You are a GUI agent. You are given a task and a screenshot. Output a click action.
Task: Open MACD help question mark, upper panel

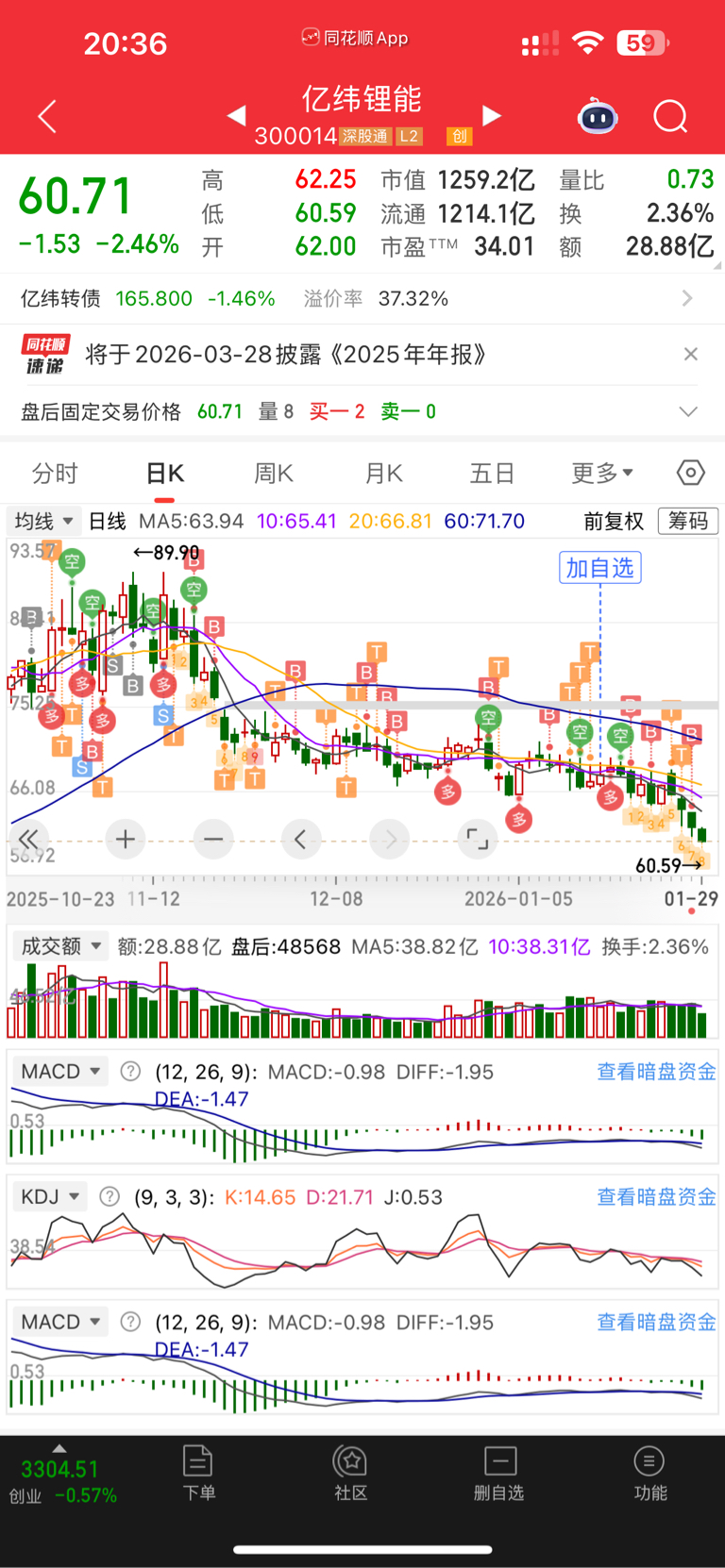coord(131,1072)
